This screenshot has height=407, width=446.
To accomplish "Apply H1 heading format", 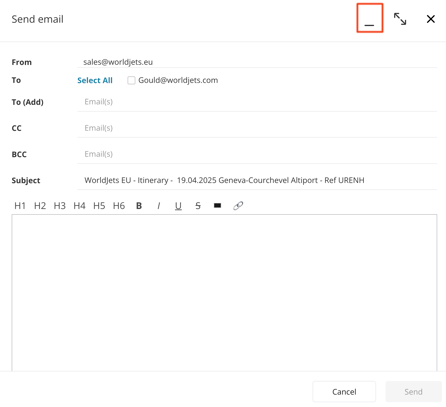I will [20, 206].
